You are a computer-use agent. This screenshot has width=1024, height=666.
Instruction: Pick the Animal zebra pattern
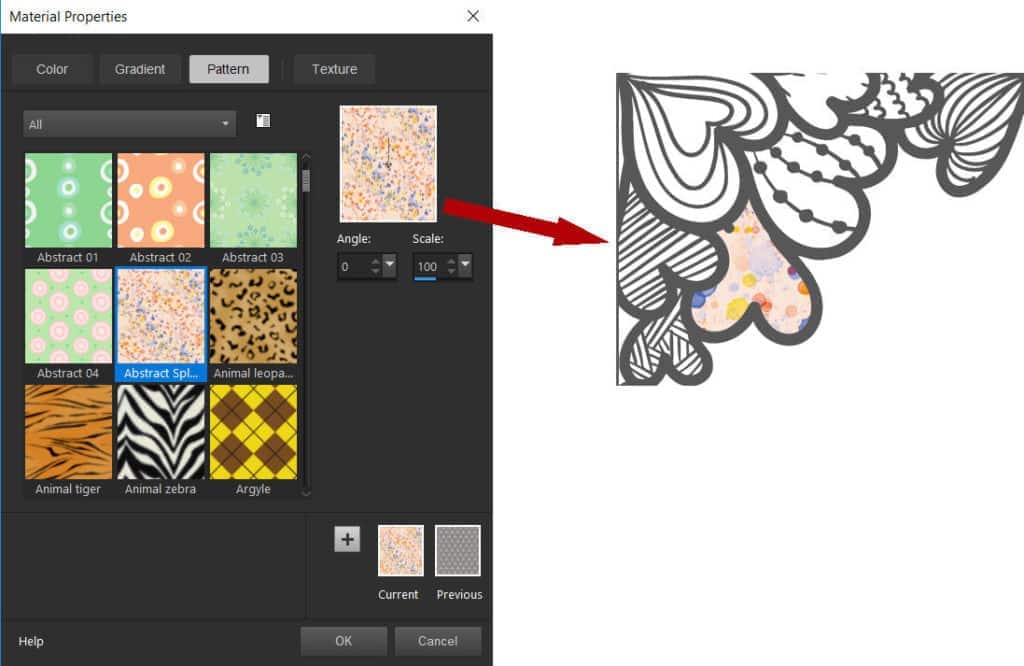(x=160, y=432)
